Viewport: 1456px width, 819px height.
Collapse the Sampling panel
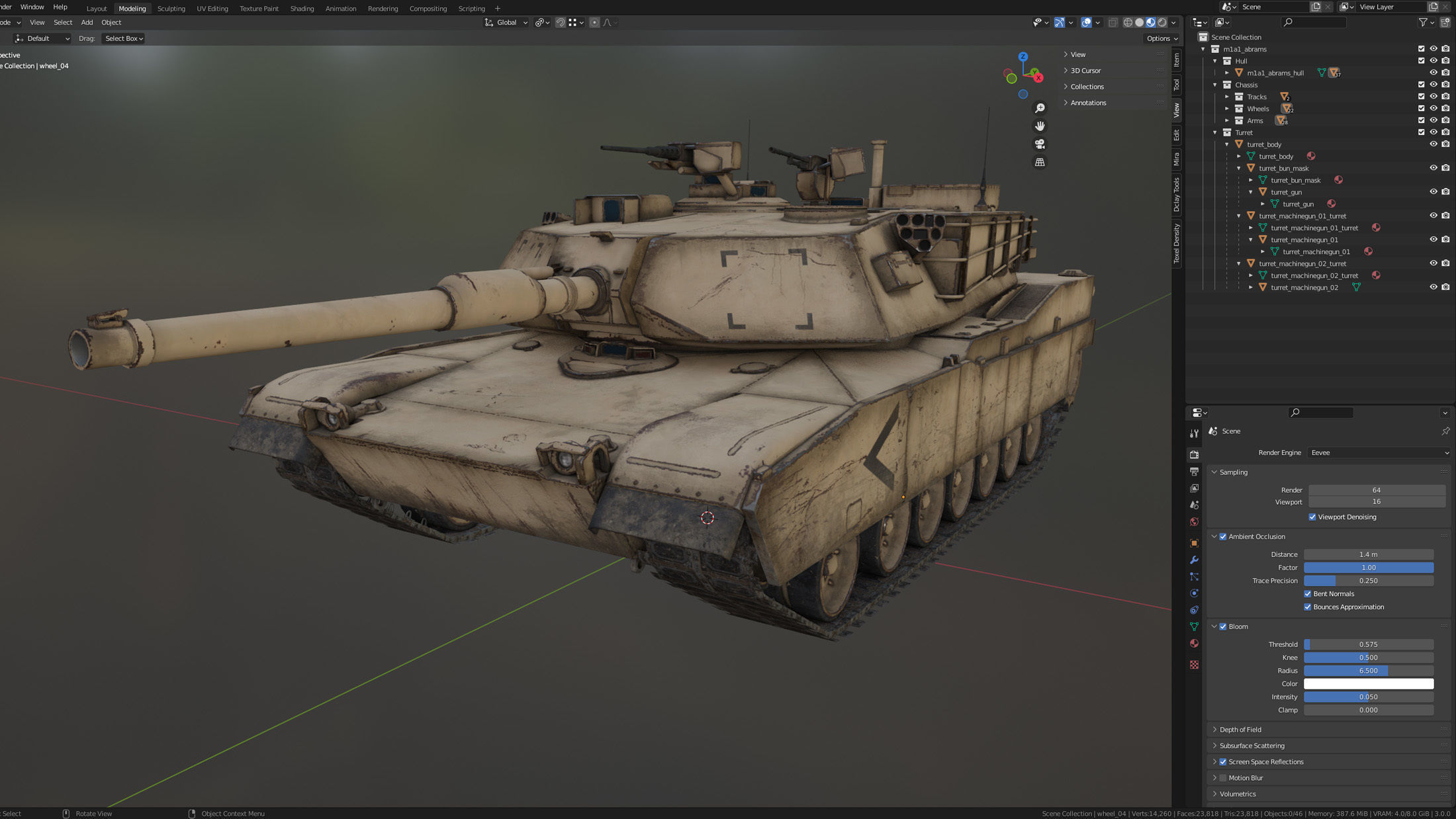1233,472
